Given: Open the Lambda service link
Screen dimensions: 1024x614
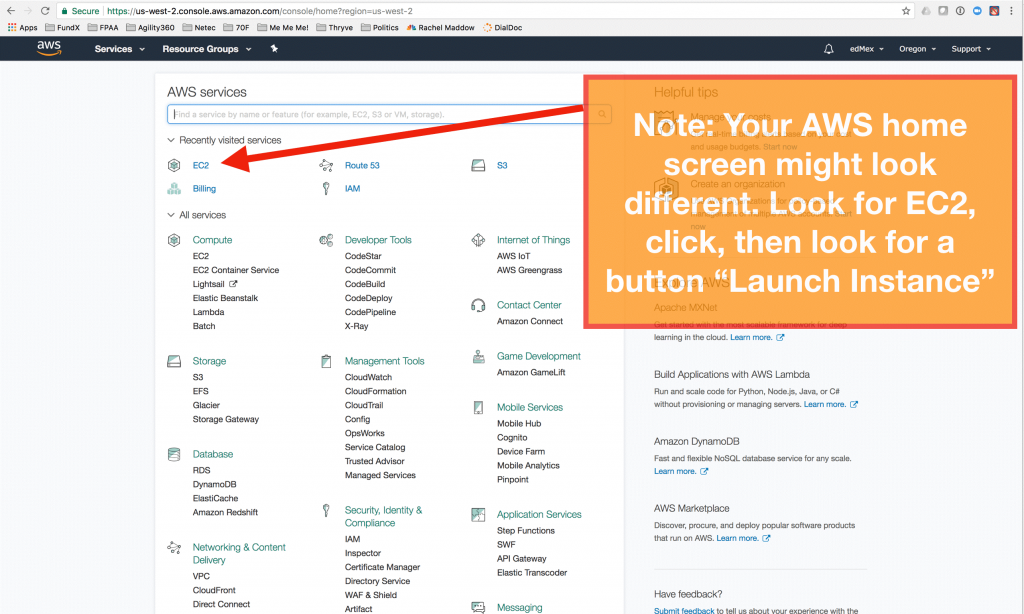Looking at the screenshot, I should tap(208, 312).
